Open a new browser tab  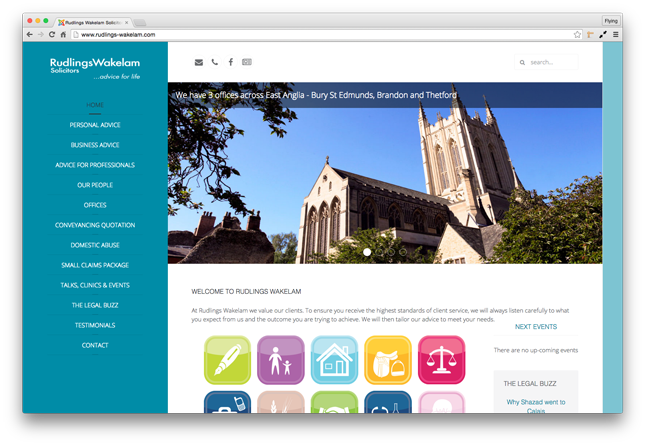tap(140, 22)
